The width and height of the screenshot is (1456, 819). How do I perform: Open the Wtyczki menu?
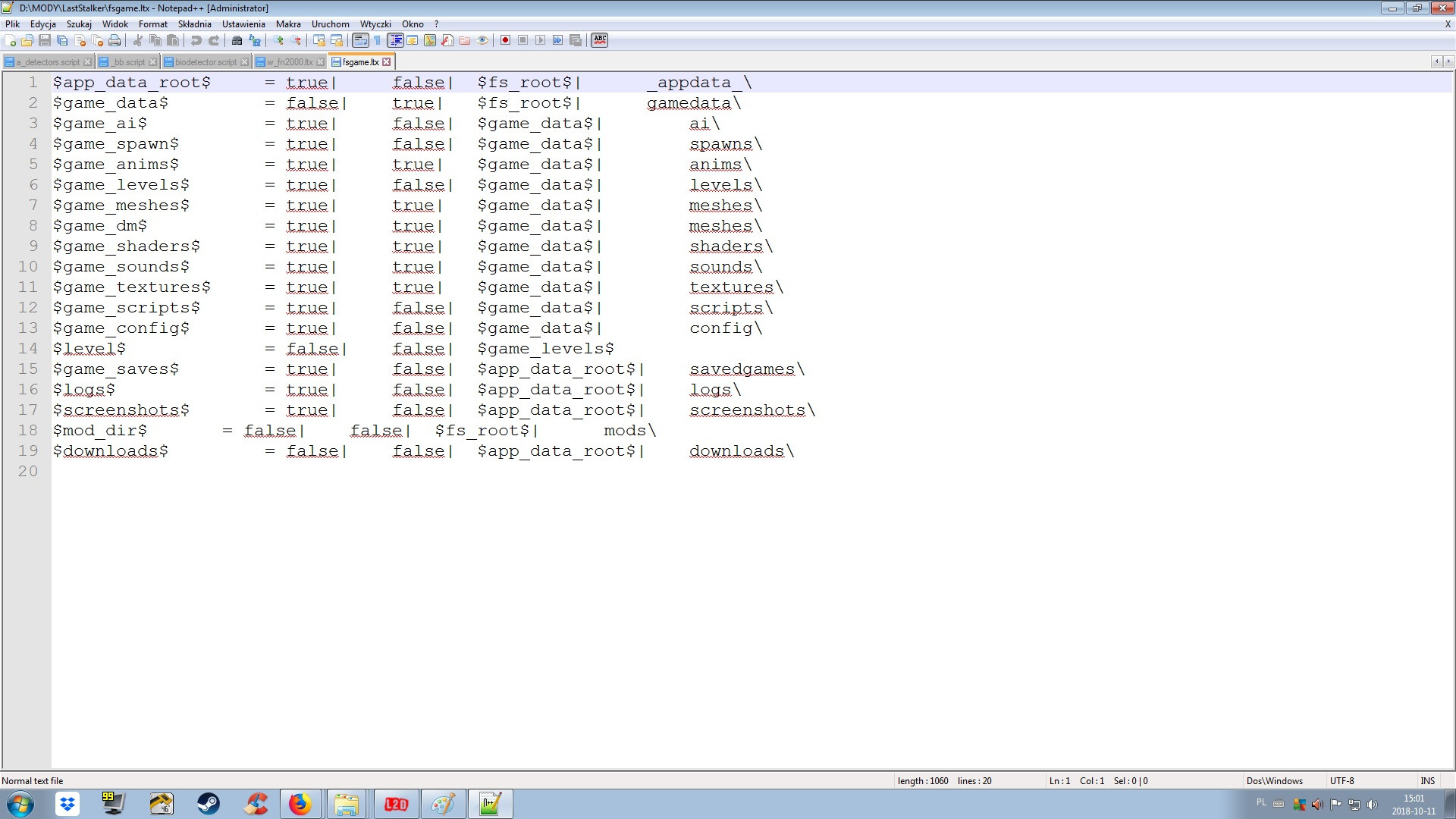375,24
